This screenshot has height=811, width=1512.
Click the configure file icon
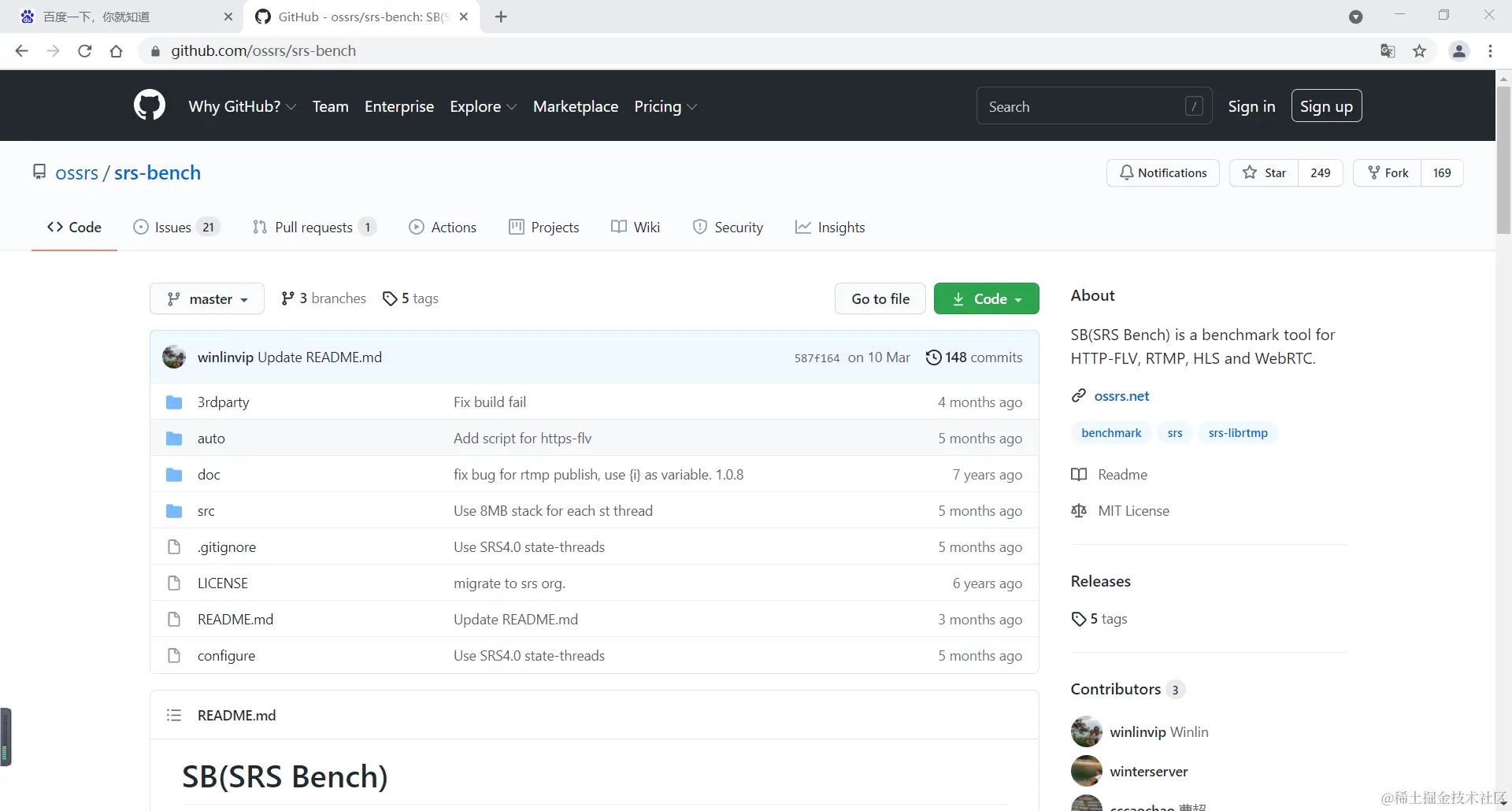pos(174,656)
